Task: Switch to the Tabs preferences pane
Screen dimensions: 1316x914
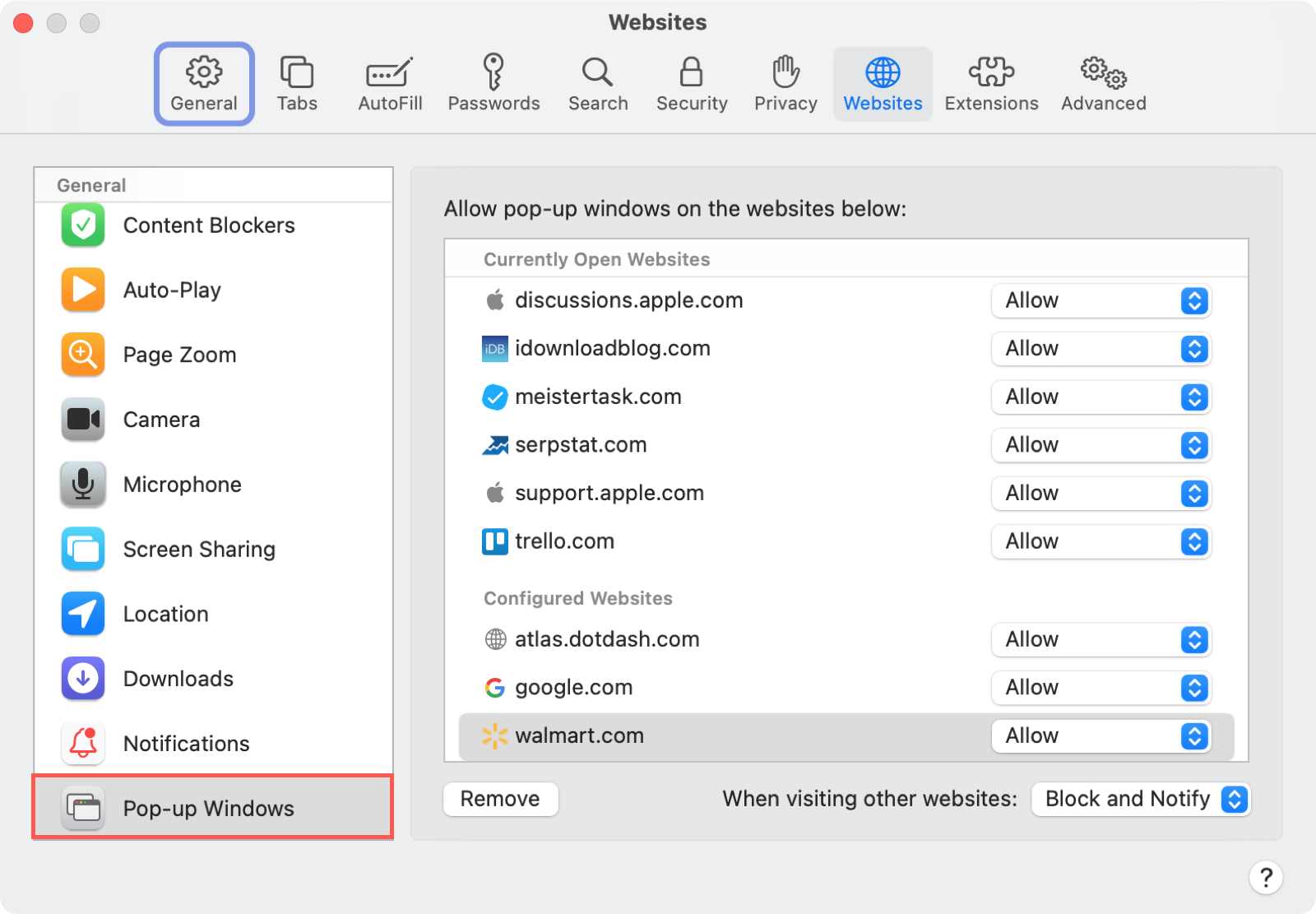Action: click(297, 84)
